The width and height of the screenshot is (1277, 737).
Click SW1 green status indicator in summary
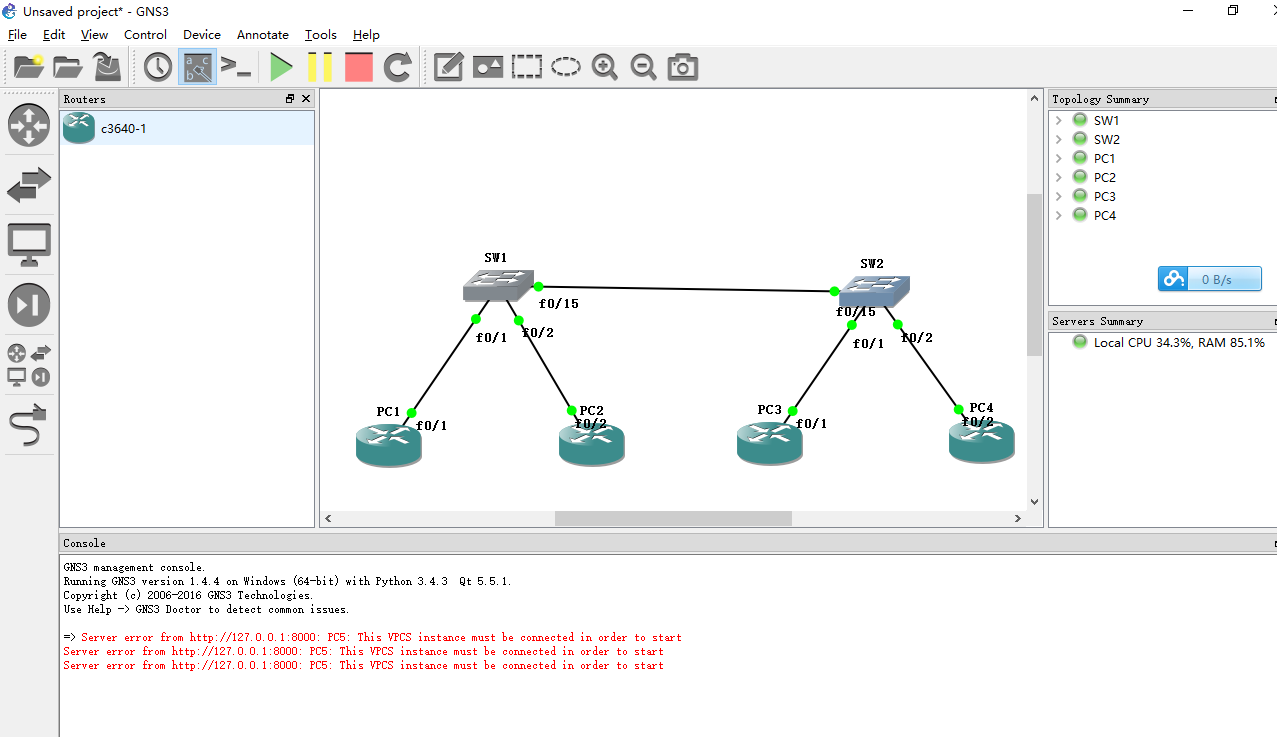point(1080,119)
